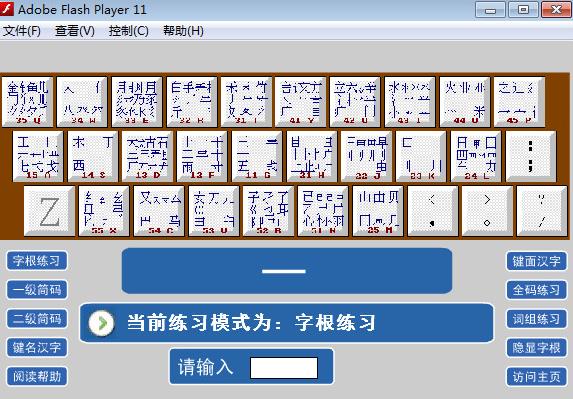Minimize the Flash Player window
This screenshot has width=573, height=399.
[490, 10]
